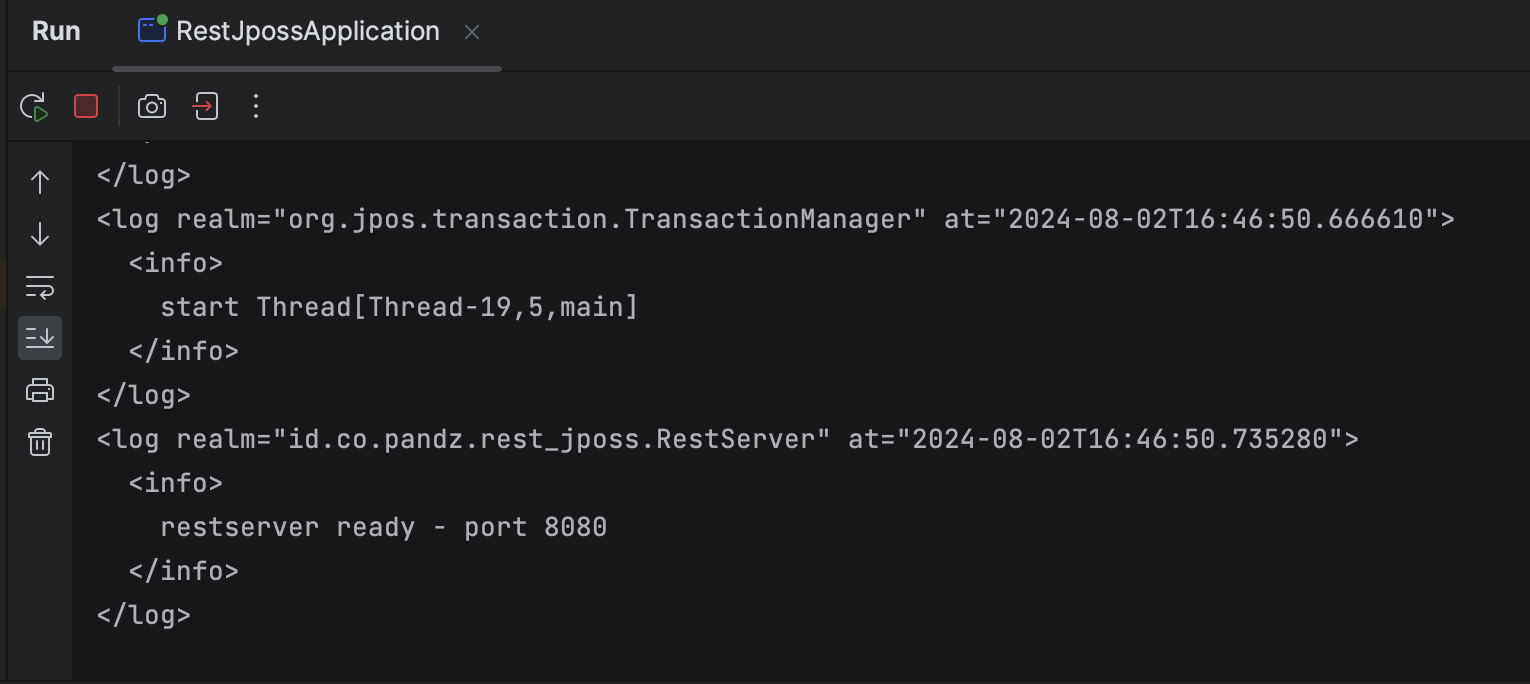Toggle soft-wrap for console output
This screenshot has width=1530, height=684.
coord(40,287)
